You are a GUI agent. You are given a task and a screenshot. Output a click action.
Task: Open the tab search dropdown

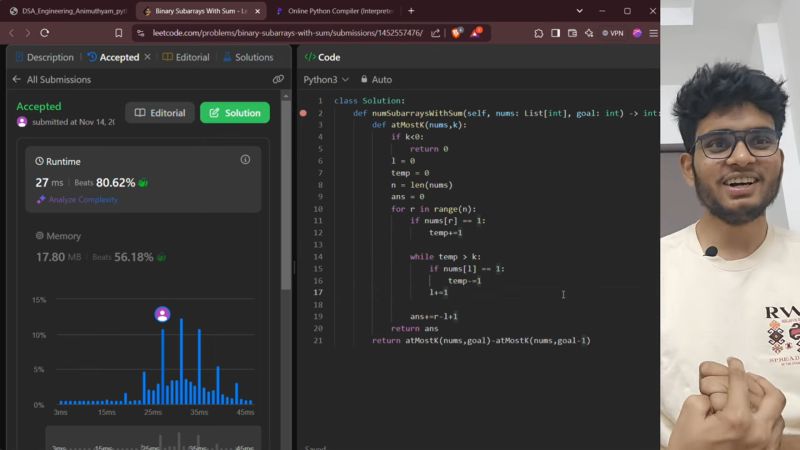click(580, 11)
